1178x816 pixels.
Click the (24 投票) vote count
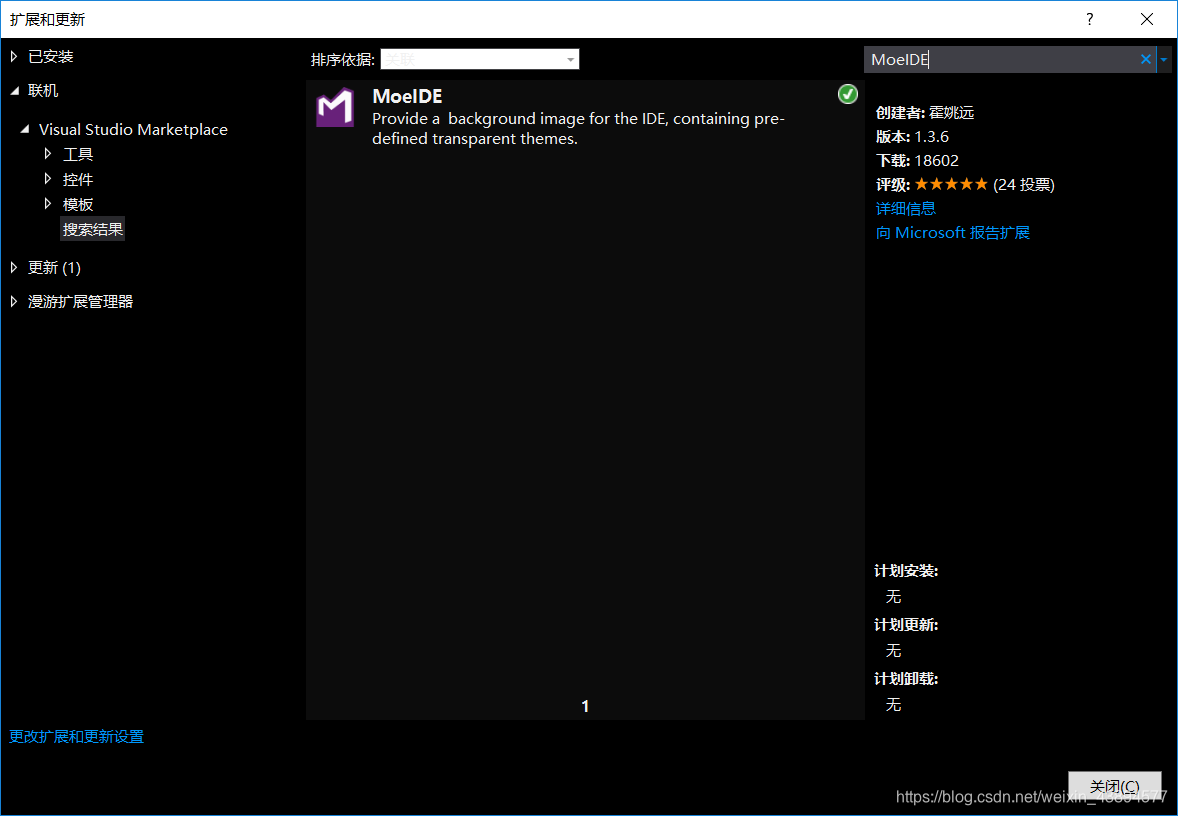[x=1024, y=184]
